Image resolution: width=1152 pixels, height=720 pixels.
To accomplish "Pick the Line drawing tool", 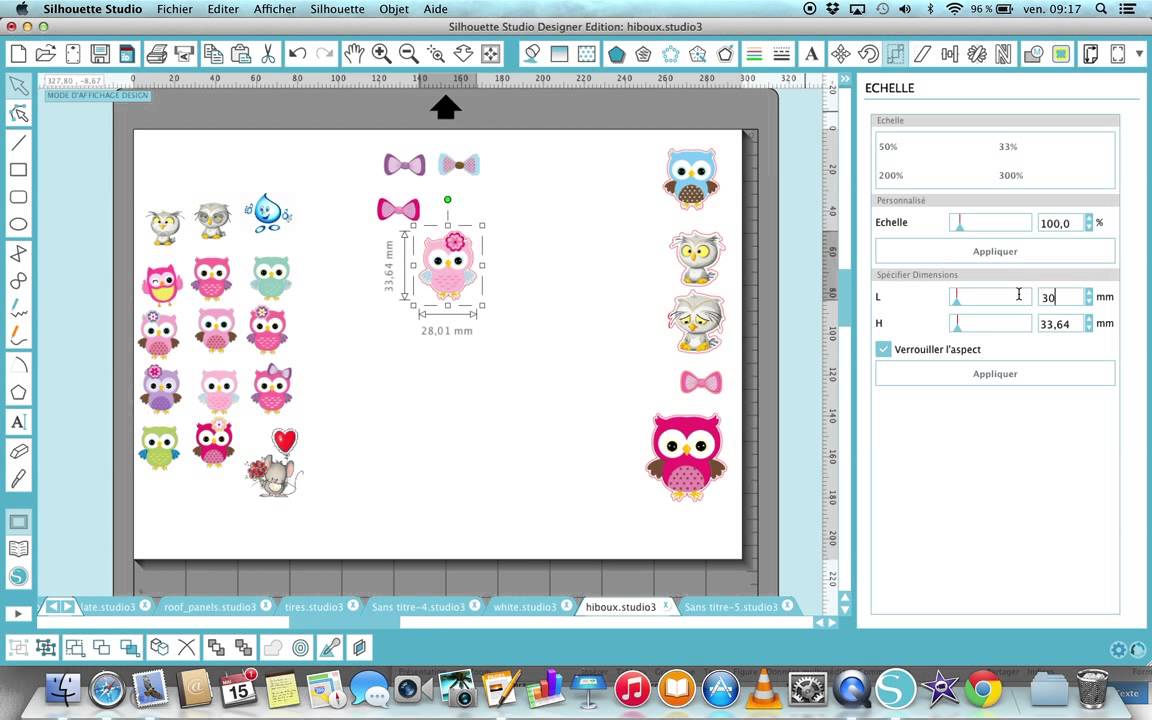I will (18, 143).
